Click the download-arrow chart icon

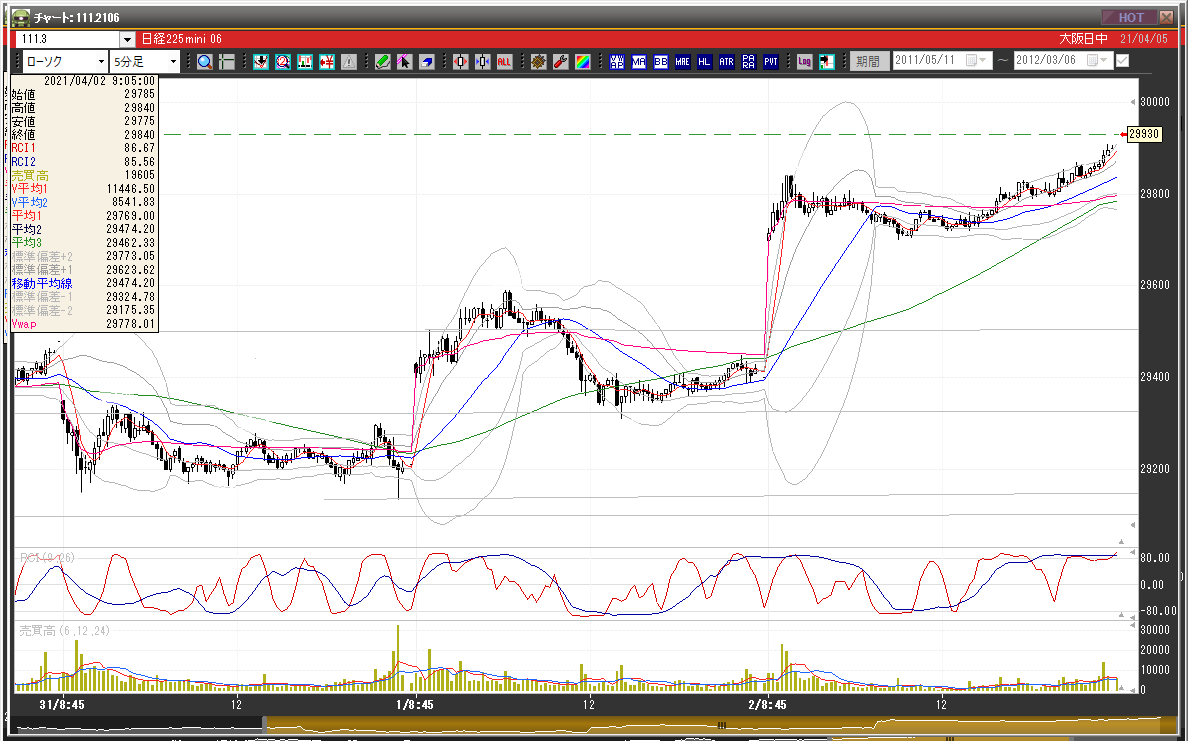click(261, 62)
